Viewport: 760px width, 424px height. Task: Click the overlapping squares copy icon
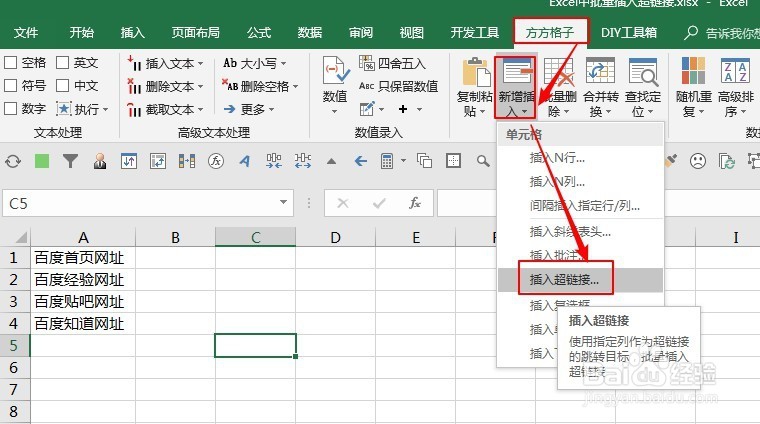point(425,161)
